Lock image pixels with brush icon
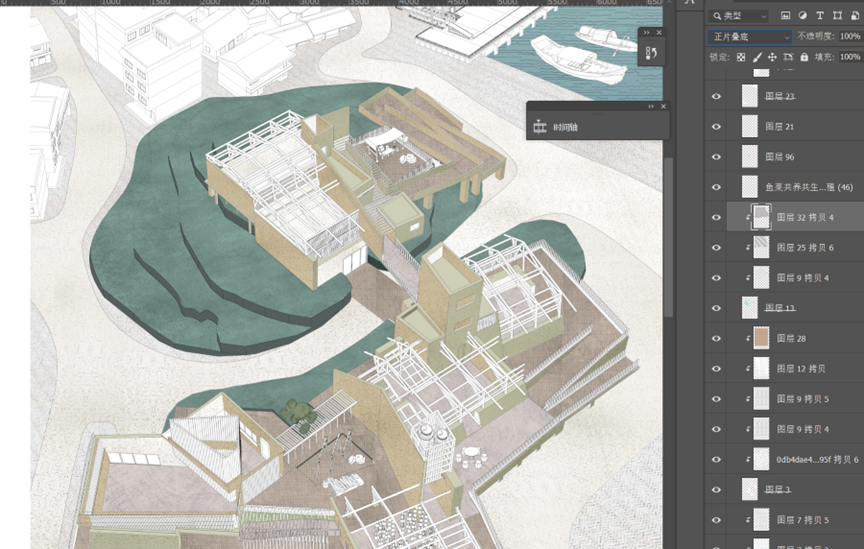 (757, 57)
